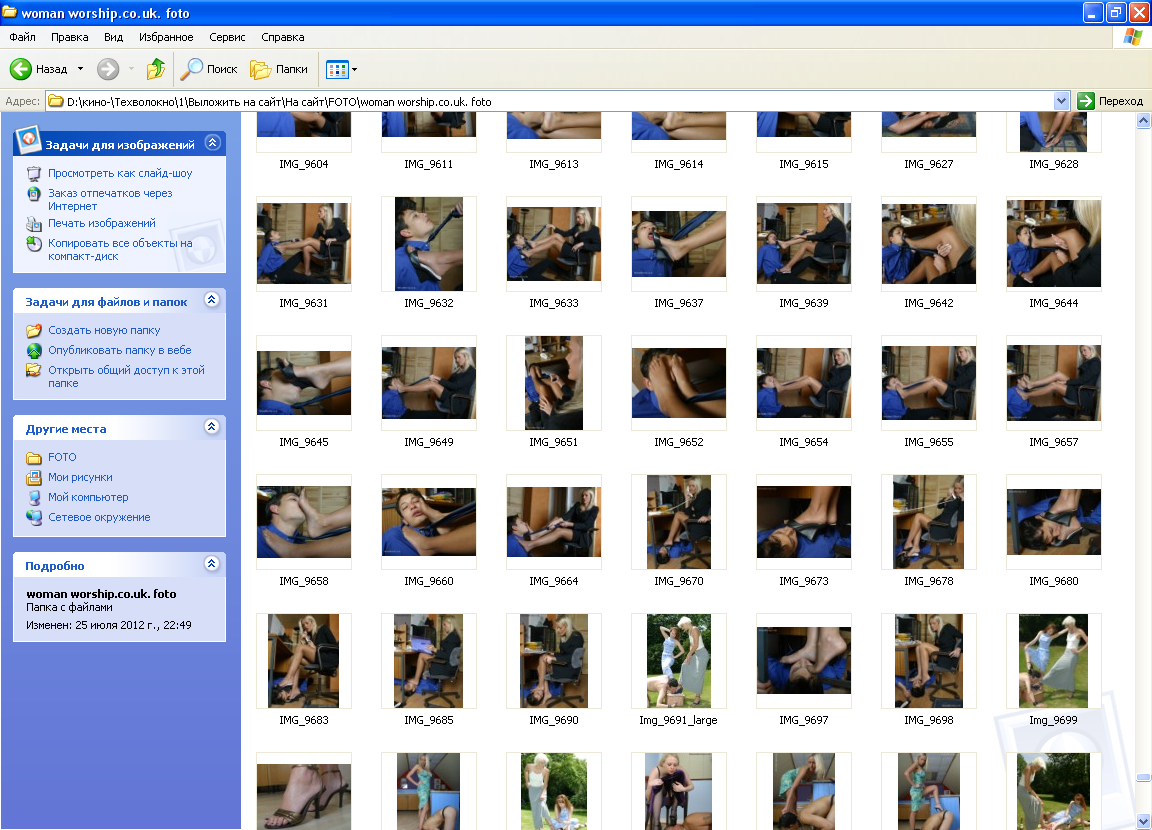This screenshot has width=1152, height=830.
Task: Open the Файл menu
Action: pos(23,37)
